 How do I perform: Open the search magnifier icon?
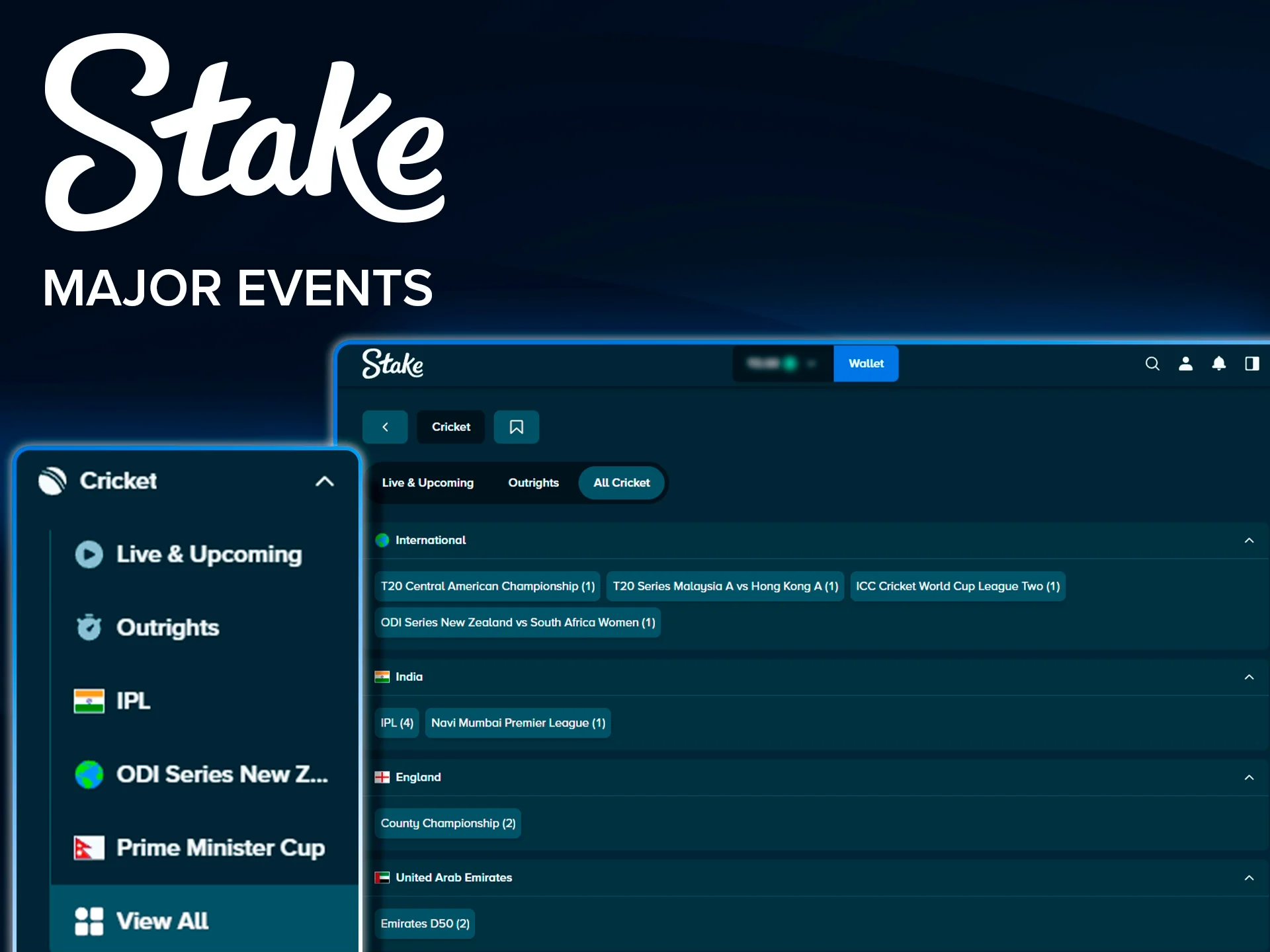(x=1152, y=364)
